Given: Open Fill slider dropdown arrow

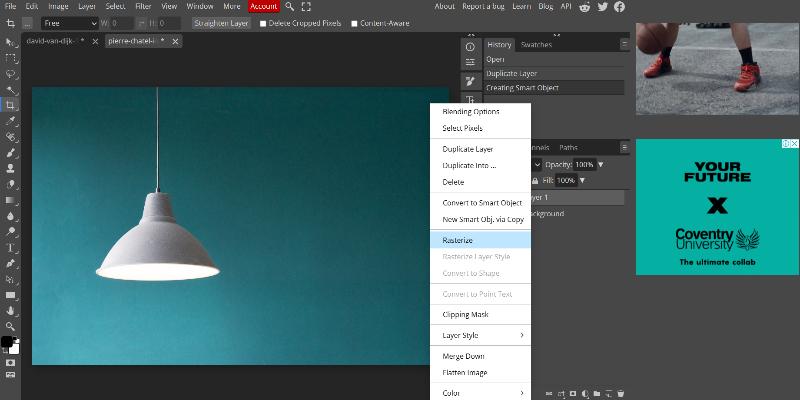Looking at the screenshot, I should click(582, 181).
